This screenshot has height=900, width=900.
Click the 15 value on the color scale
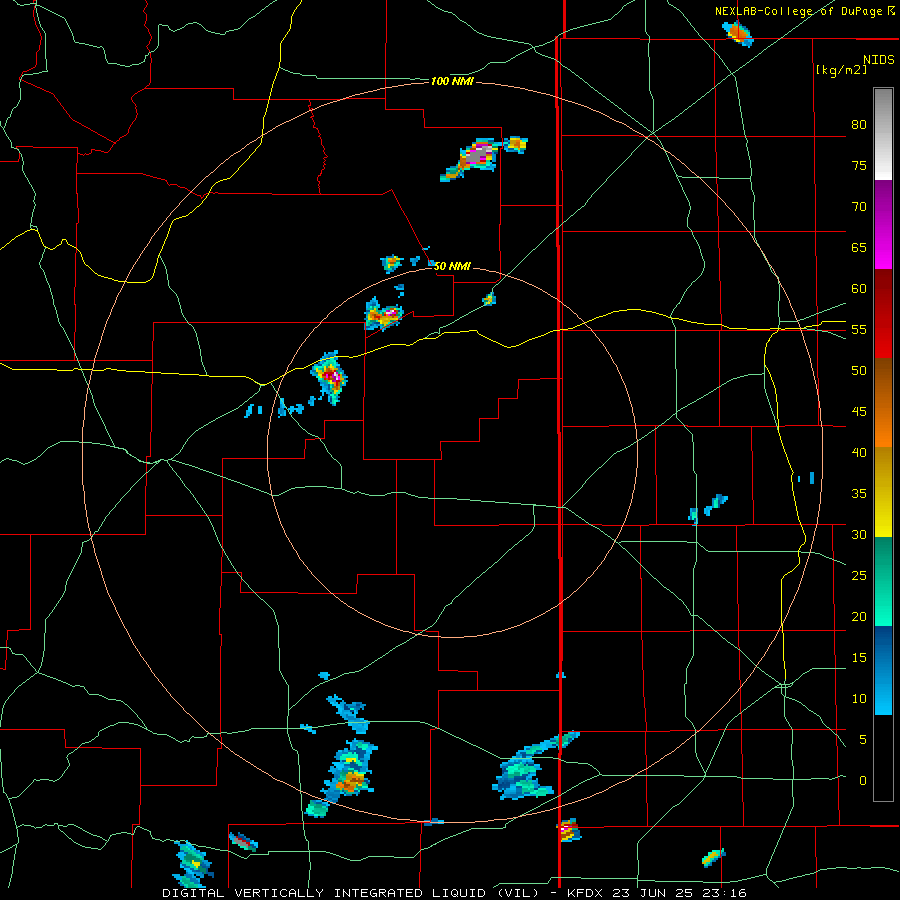coord(859,658)
